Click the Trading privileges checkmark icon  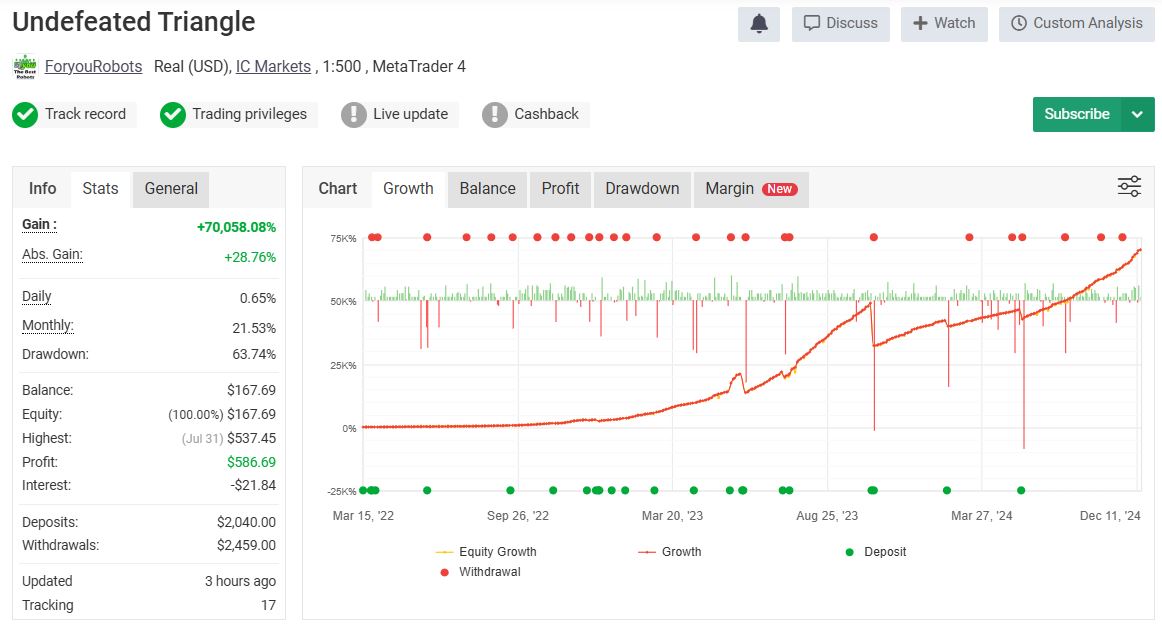(x=173, y=115)
